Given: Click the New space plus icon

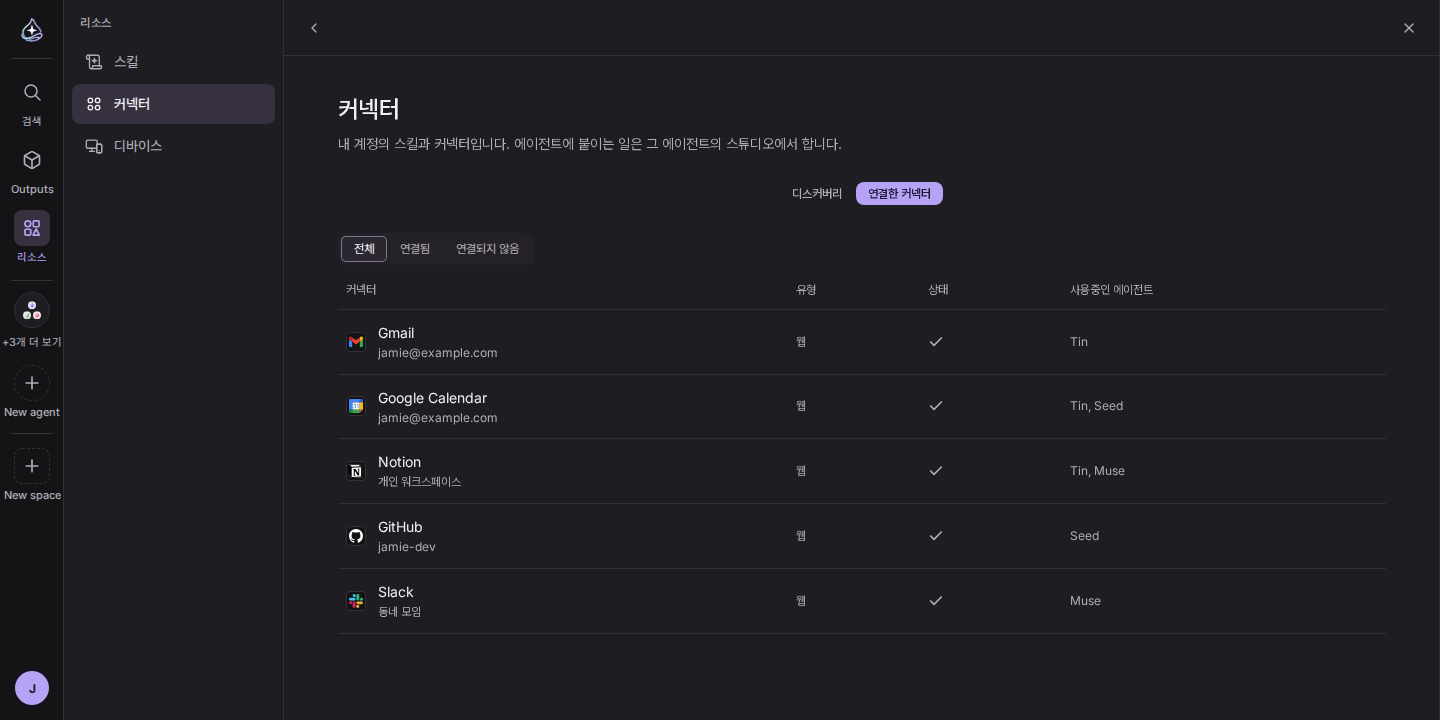Looking at the screenshot, I should [32, 466].
